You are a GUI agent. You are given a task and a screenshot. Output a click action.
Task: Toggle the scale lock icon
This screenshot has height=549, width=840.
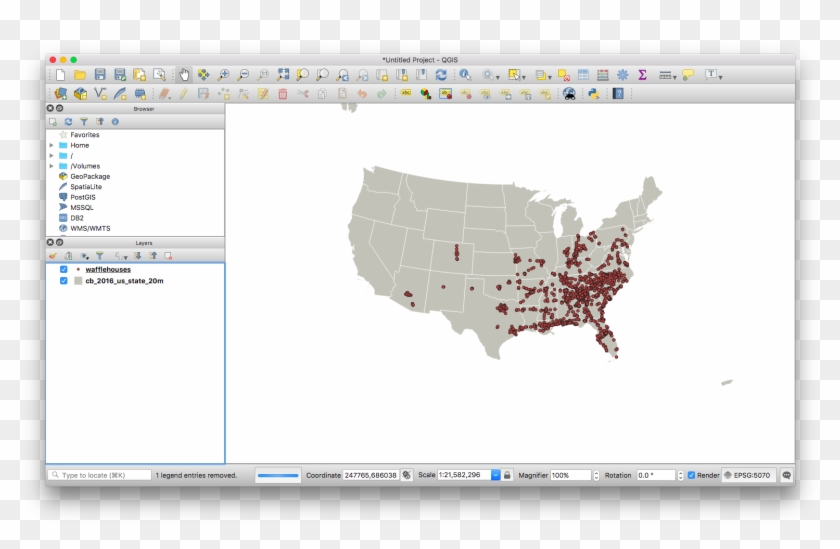tap(507, 475)
